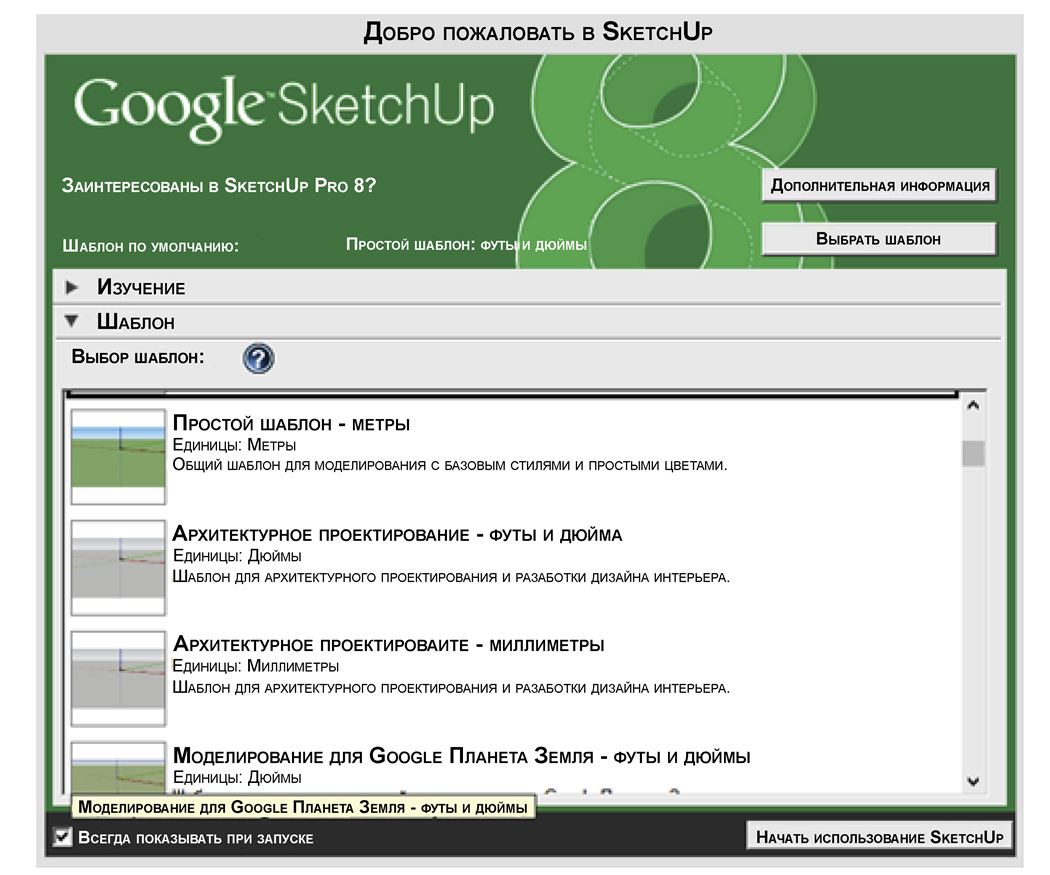Viewport: 1050px width, 875px height.
Task: Select thumbnail of Архитектурное проектироваите - миллиметры
Action: 118,678
